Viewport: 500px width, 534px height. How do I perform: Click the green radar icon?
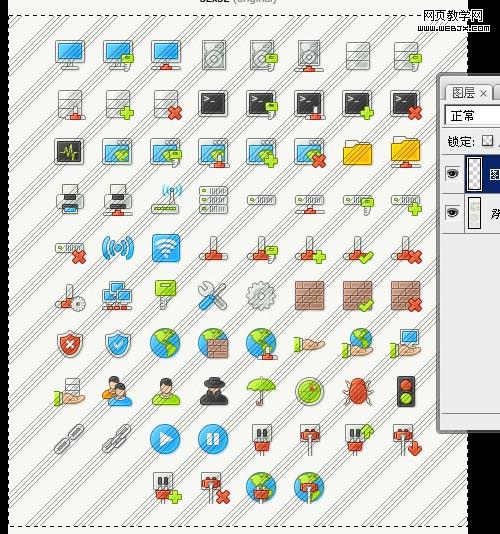tap(309, 391)
